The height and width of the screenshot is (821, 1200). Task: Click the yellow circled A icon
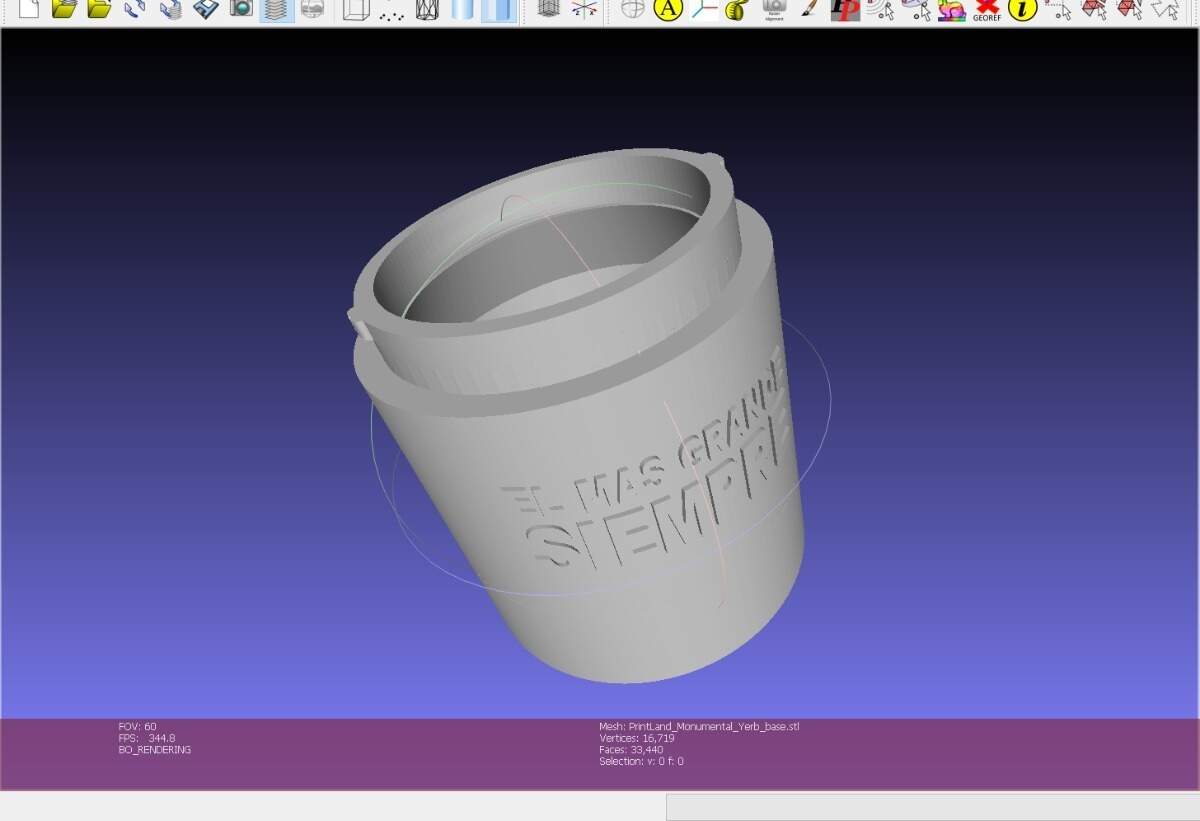[x=667, y=10]
